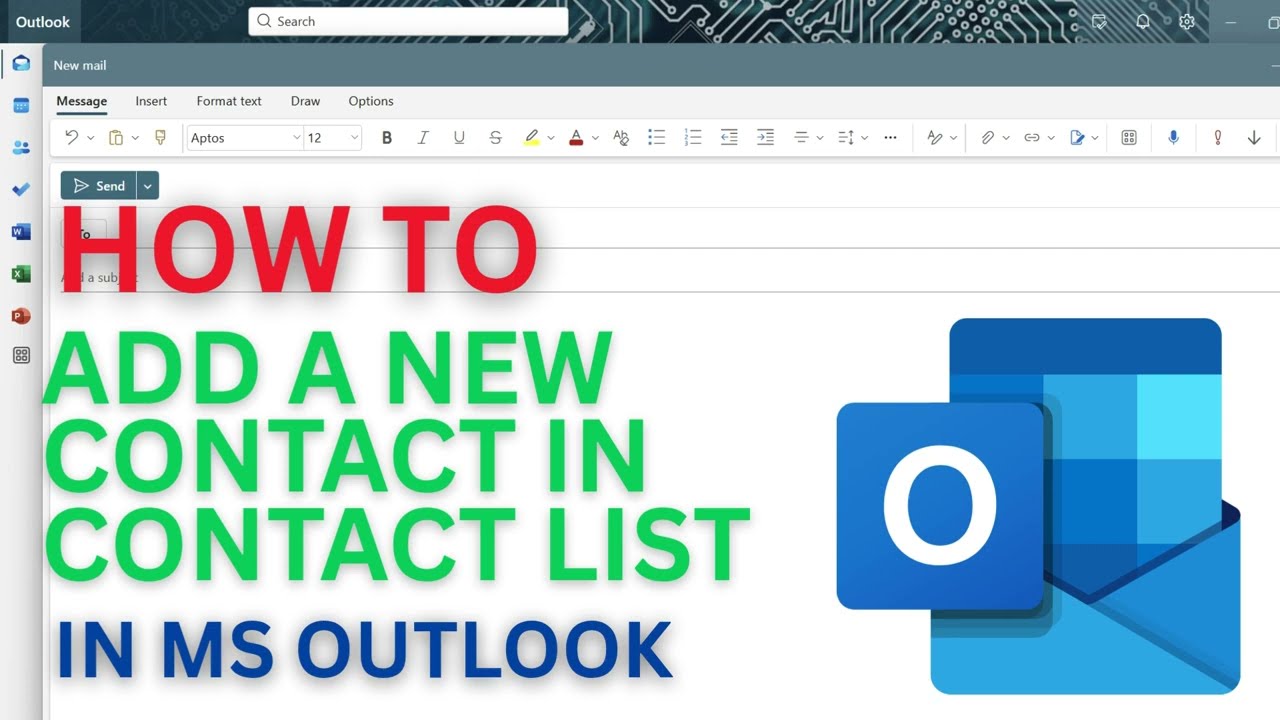Toggle bold formatting
This screenshot has height=720, width=1280.
click(x=387, y=138)
